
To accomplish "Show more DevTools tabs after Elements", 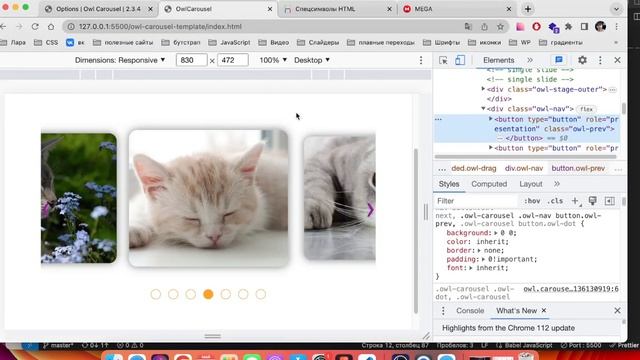I will pyautogui.click(x=530, y=60).
